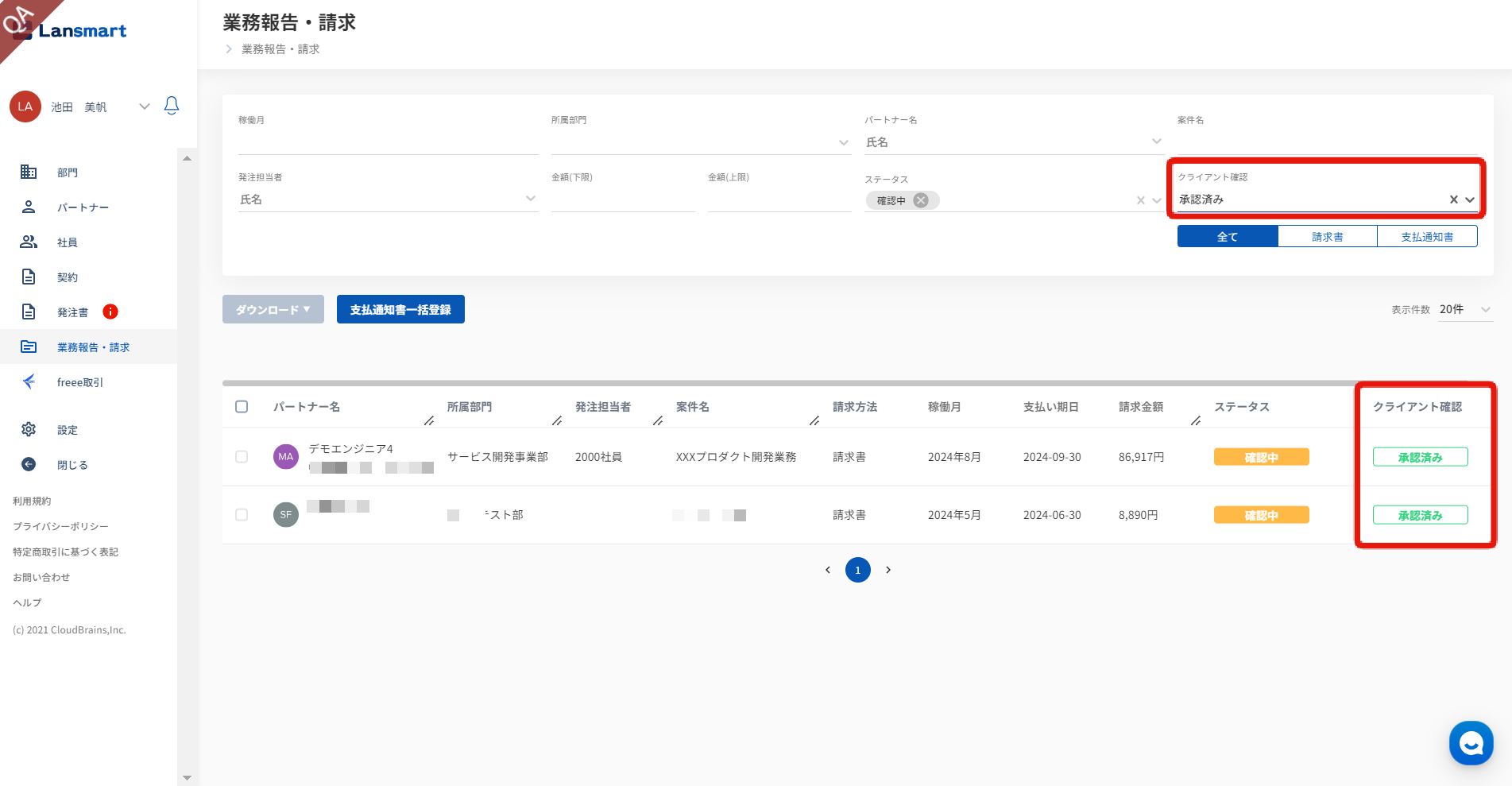Screen dimensions: 1512x786
Task: Click the 社員 people icon in sidebar
Action: coord(29,242)
